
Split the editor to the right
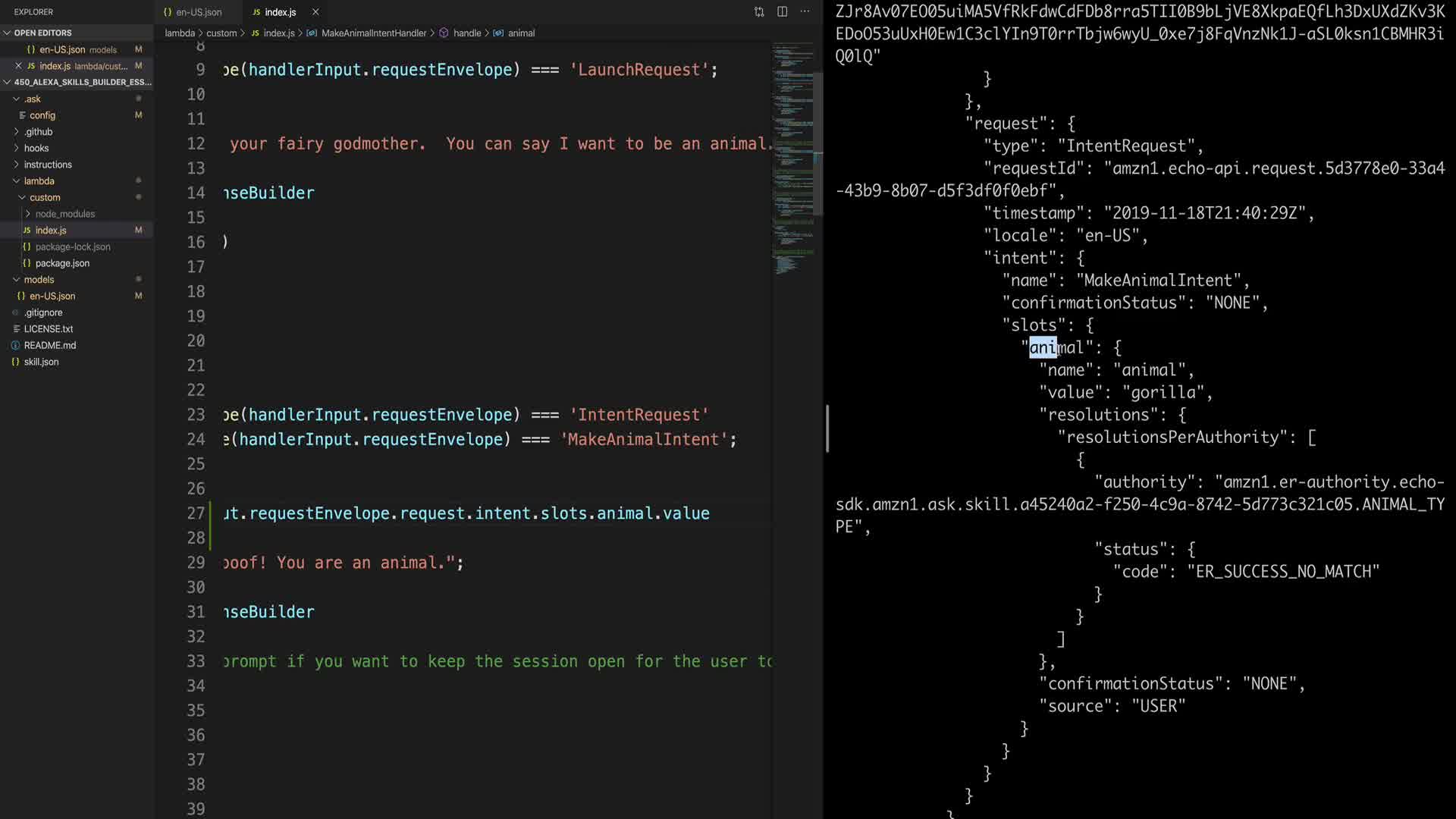coord(782,11)
